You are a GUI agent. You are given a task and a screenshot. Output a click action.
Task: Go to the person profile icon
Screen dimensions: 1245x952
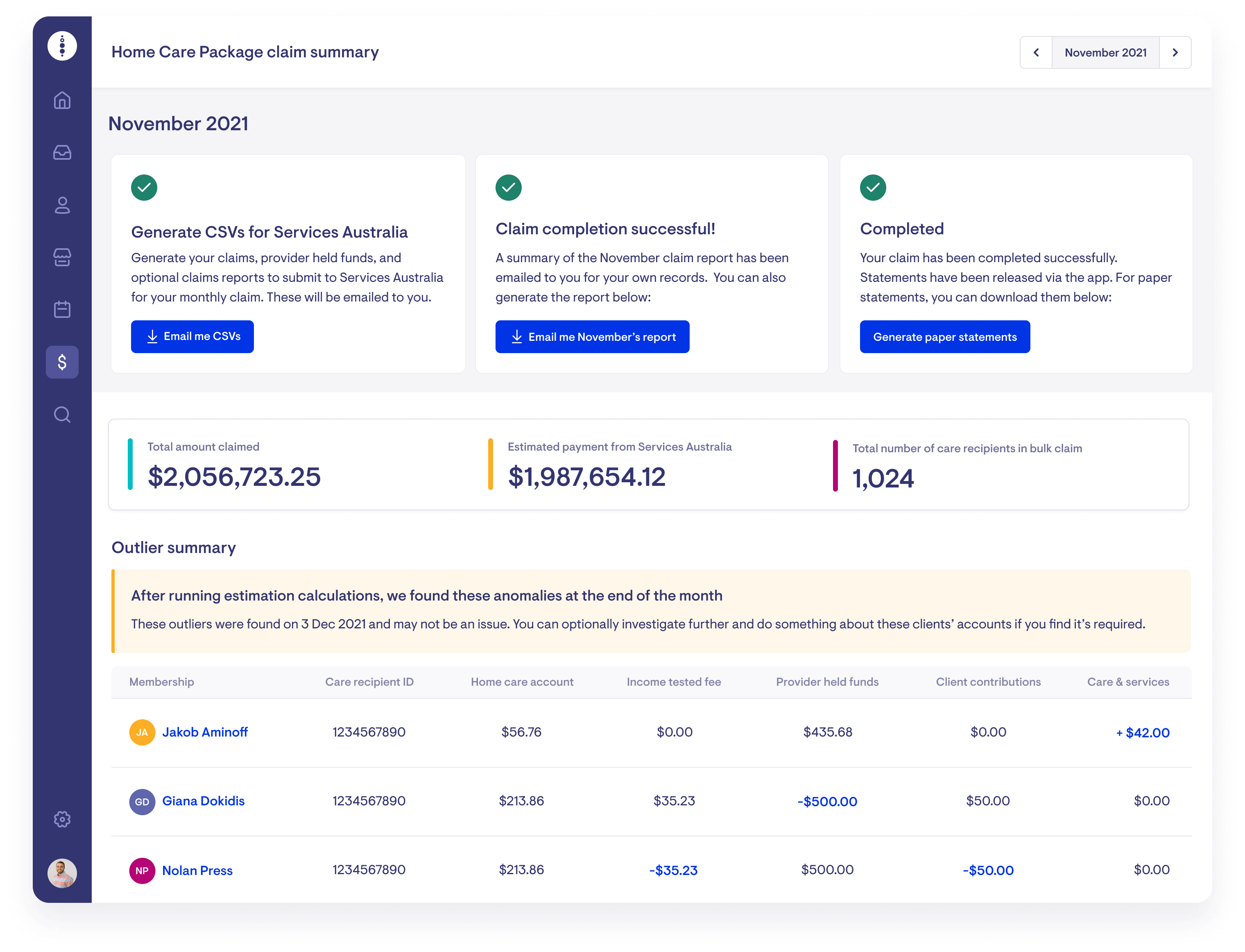point(62,205)
